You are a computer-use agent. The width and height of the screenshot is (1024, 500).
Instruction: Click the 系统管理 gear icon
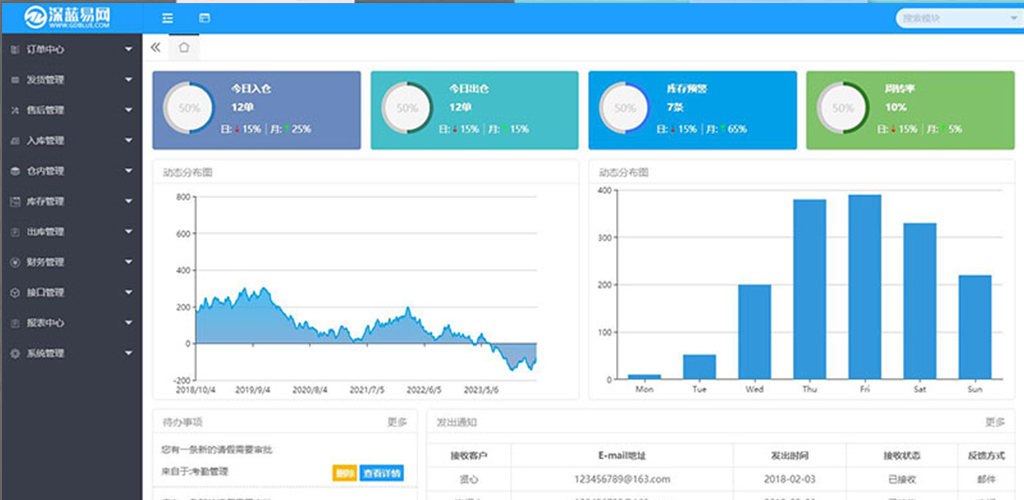[x=15, y=353]
